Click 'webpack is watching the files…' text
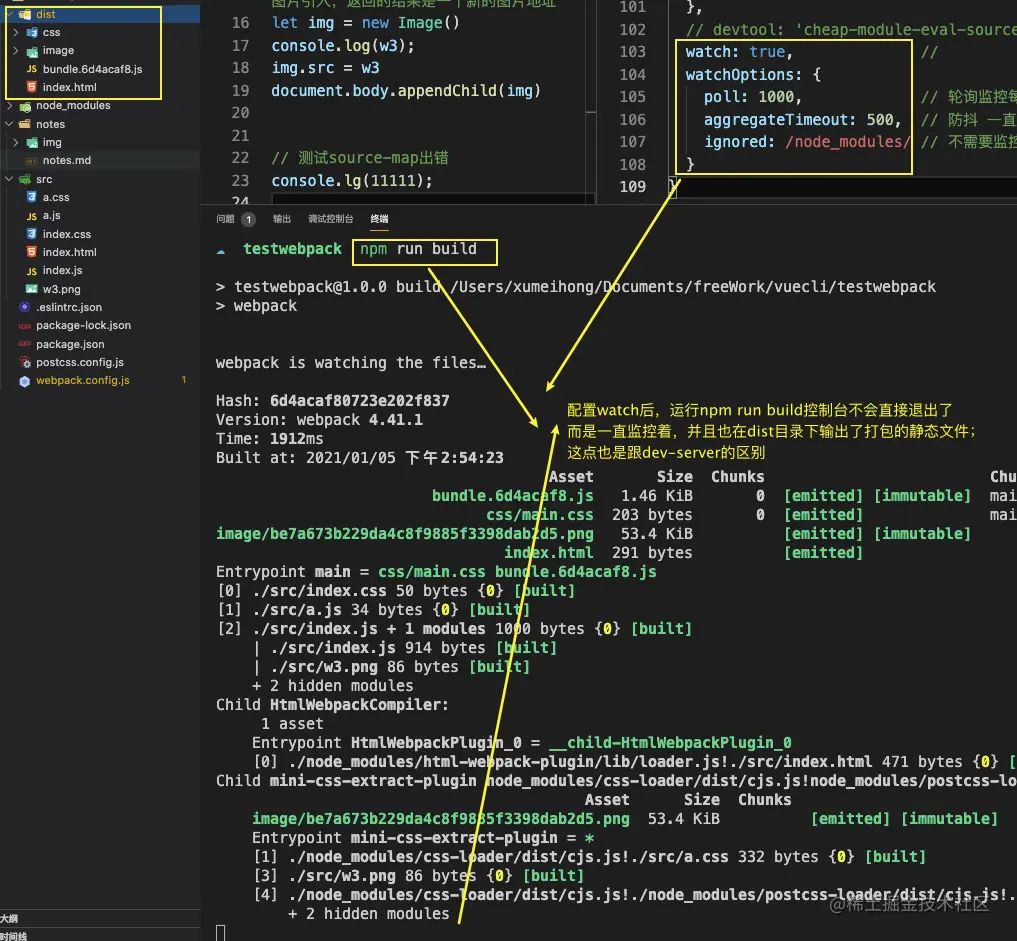Image resolution: width=1017 pixels, height=941 pixels. (351, 363)
